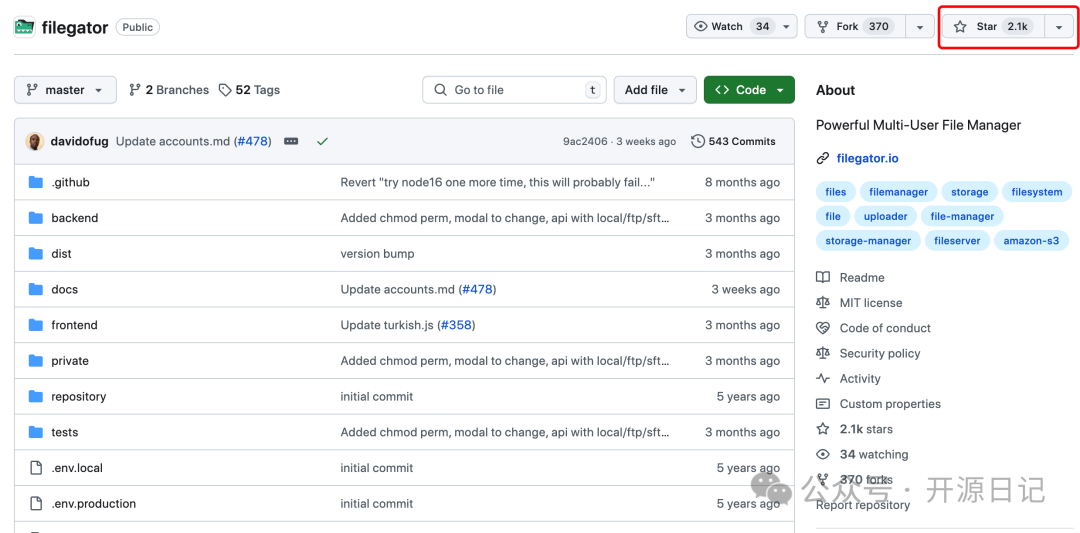Star the filegator repository
This screenshot has height=533, width=1080.
click(993, 26)
